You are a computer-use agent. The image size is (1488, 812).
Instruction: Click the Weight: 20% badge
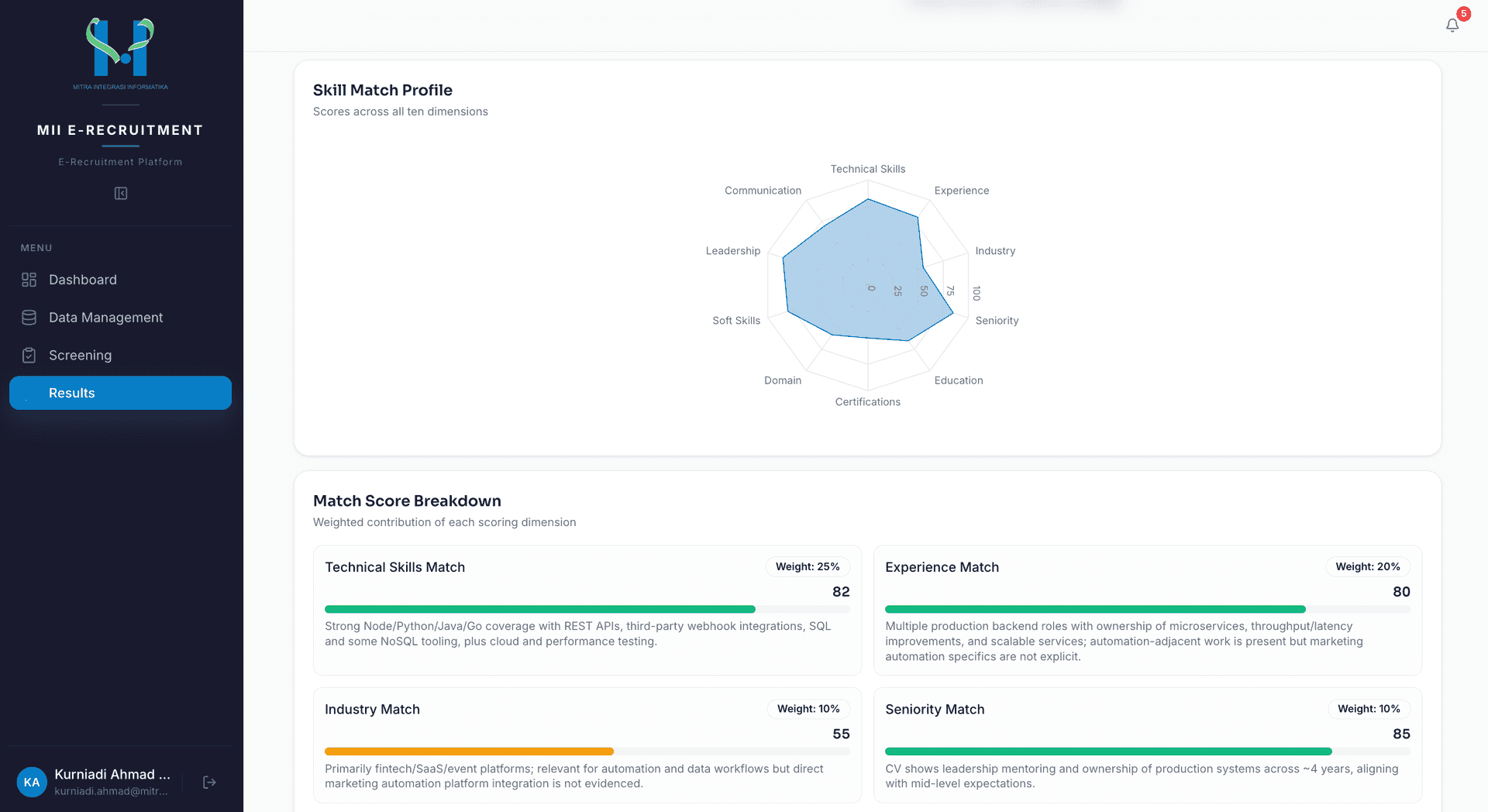(x=1368, y=566)
